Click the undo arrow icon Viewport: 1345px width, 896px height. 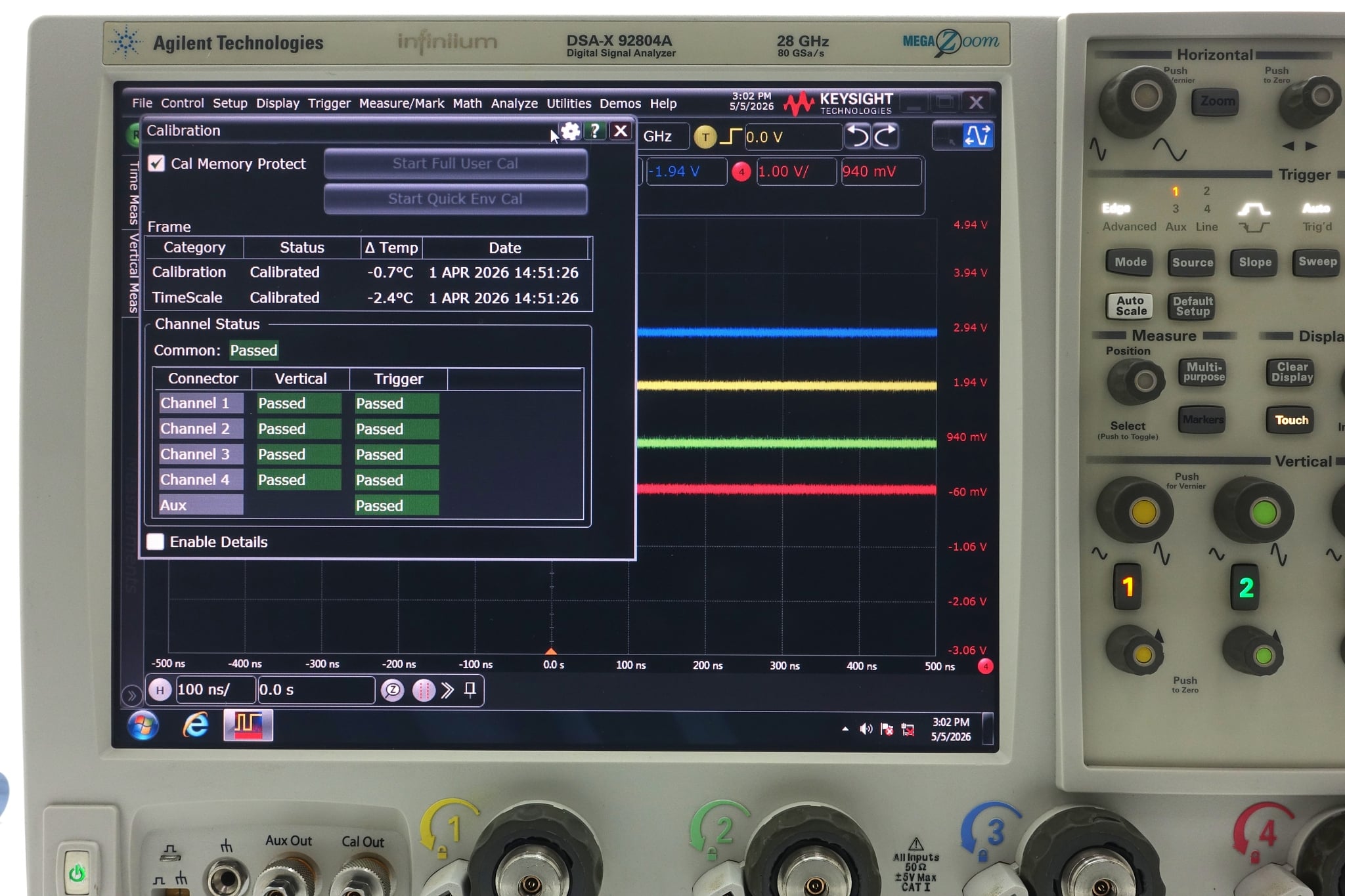(857, 136)
